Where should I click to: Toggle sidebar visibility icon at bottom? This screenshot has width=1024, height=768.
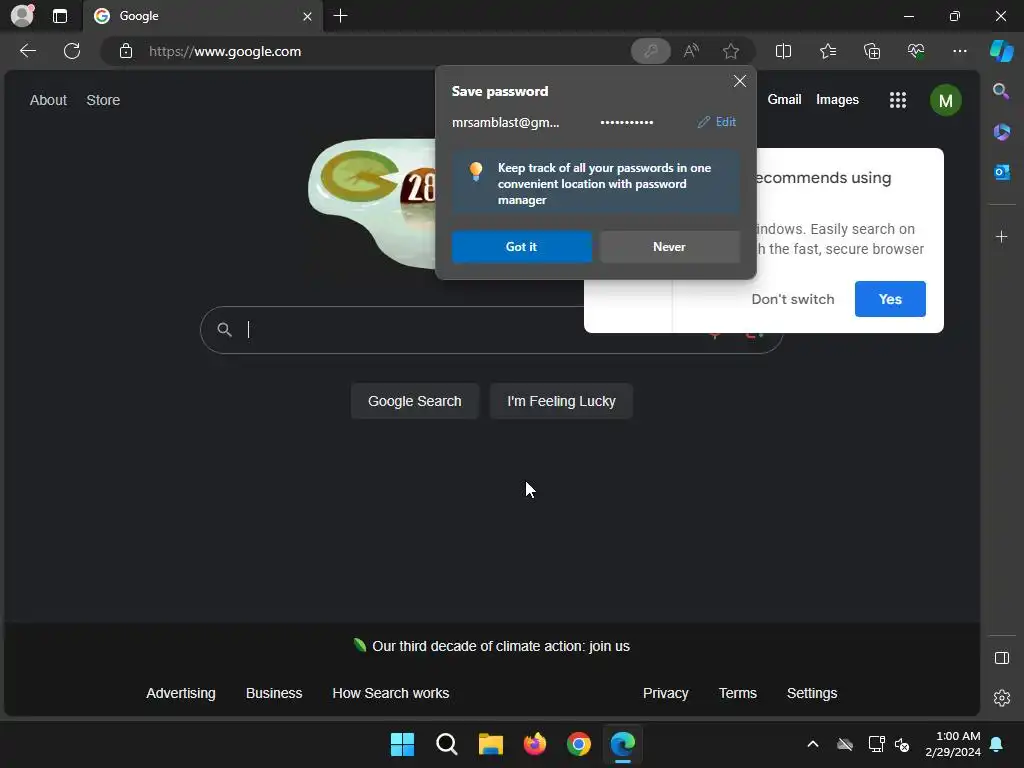[1001, 658]
